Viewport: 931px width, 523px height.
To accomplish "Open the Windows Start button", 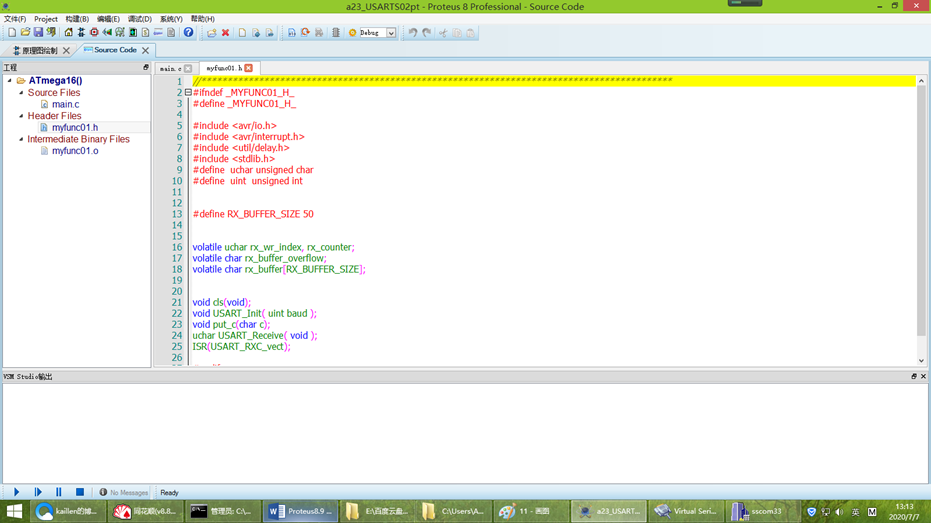I will (14, 511).
